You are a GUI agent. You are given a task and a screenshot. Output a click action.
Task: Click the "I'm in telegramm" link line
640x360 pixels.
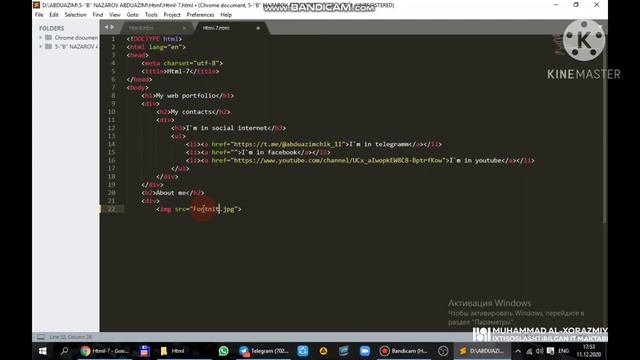[313, 144]
